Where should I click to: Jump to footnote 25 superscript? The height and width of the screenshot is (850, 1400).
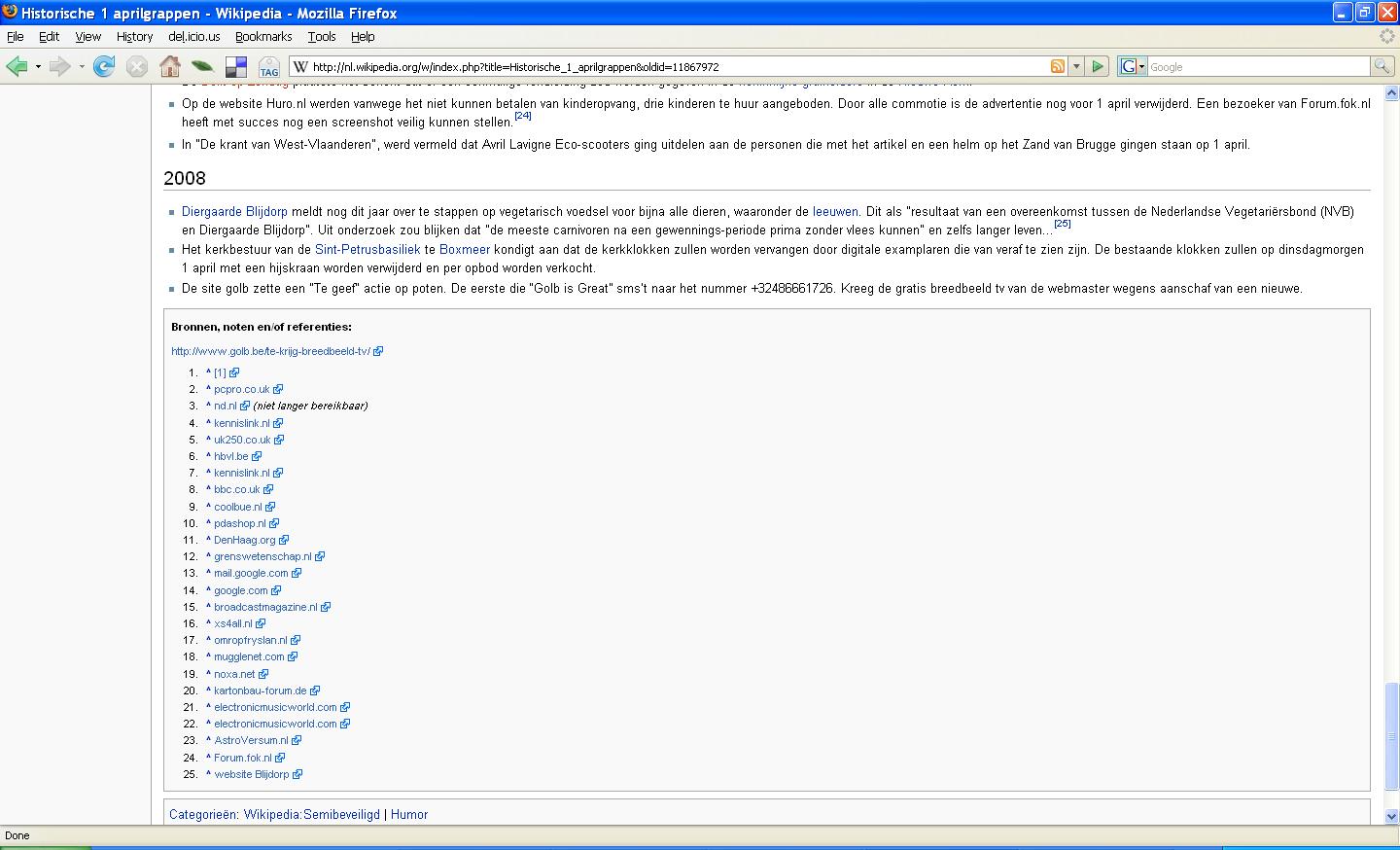click(x=1063, y=224)
